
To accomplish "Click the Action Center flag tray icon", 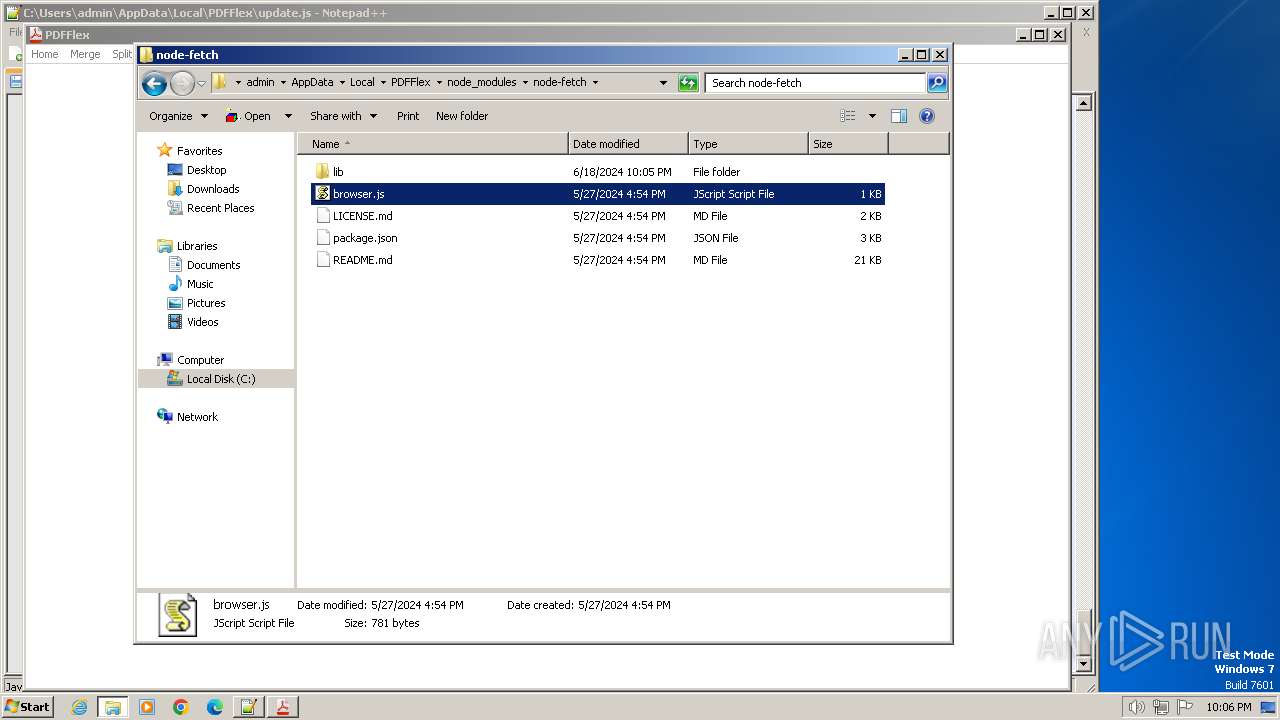I will tap(1185, 707).
